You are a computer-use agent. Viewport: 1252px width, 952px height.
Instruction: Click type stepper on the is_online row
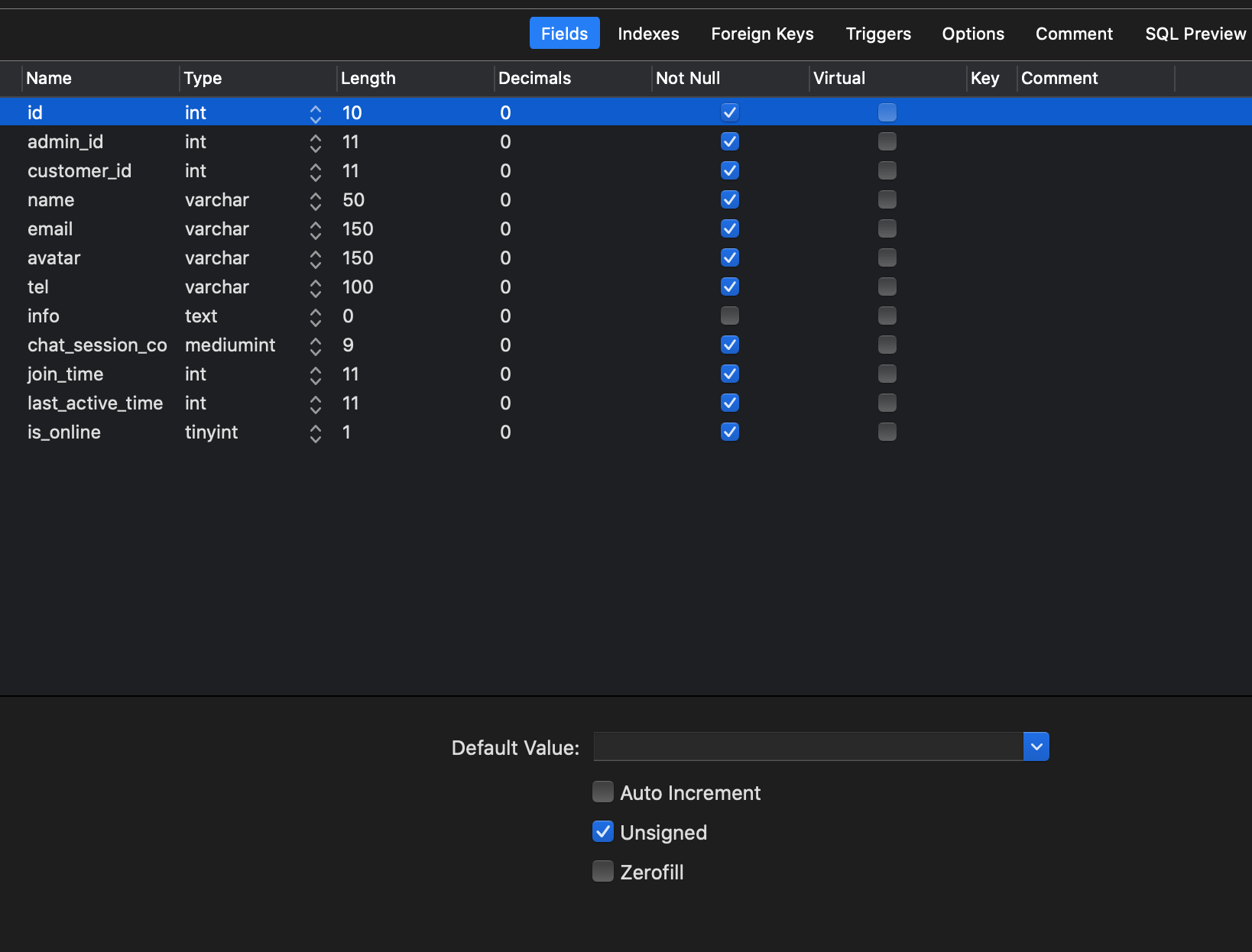(x=316, y=433)
